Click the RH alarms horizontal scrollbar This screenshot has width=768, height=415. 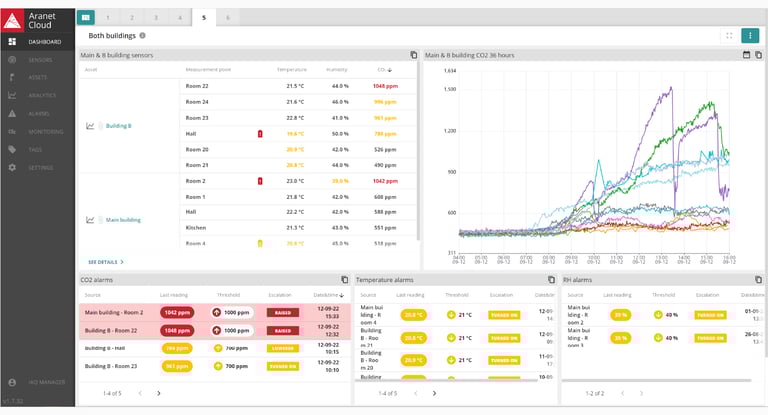(656, 380)
